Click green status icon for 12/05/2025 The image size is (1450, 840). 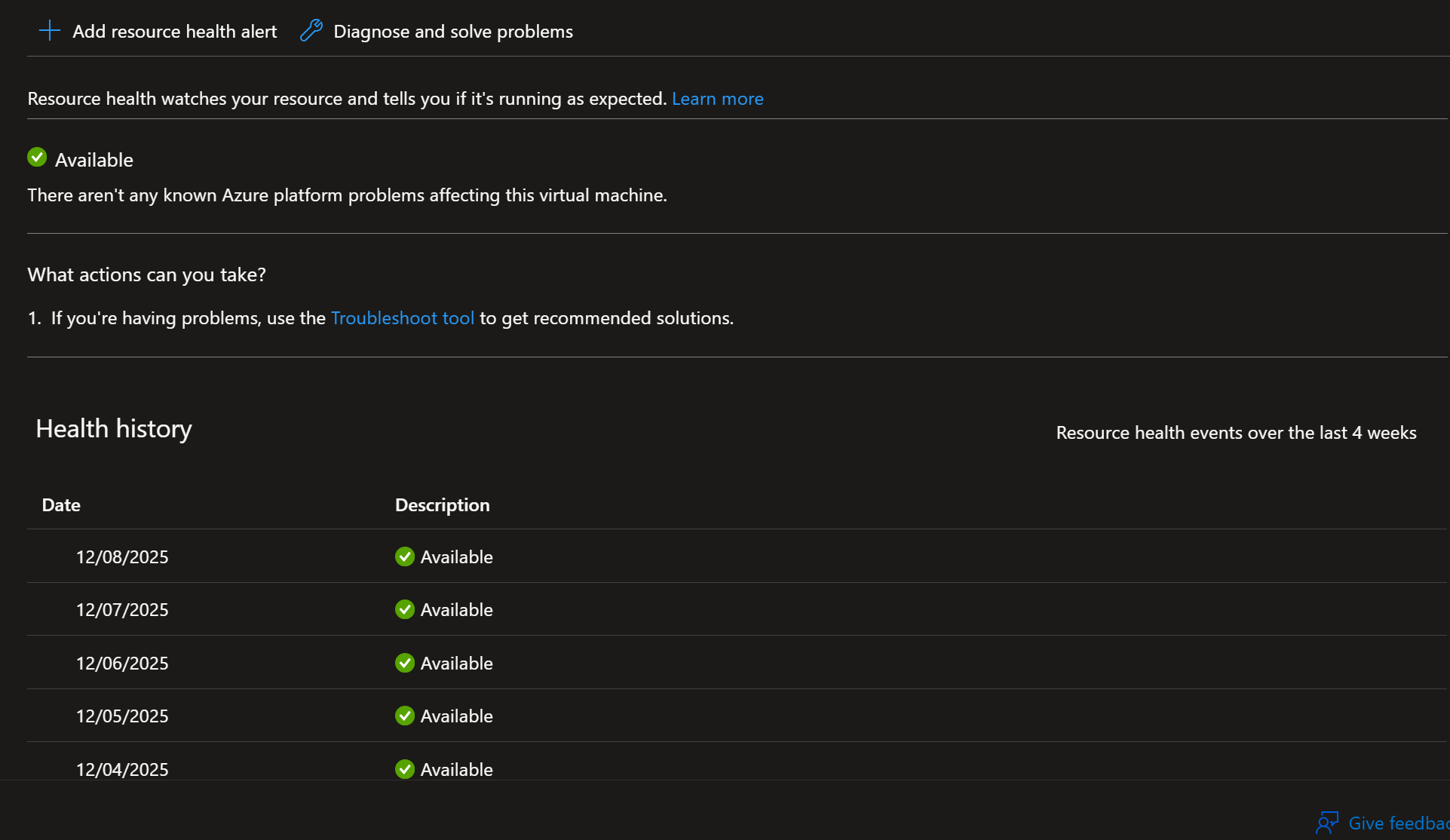tap(405, 716)
